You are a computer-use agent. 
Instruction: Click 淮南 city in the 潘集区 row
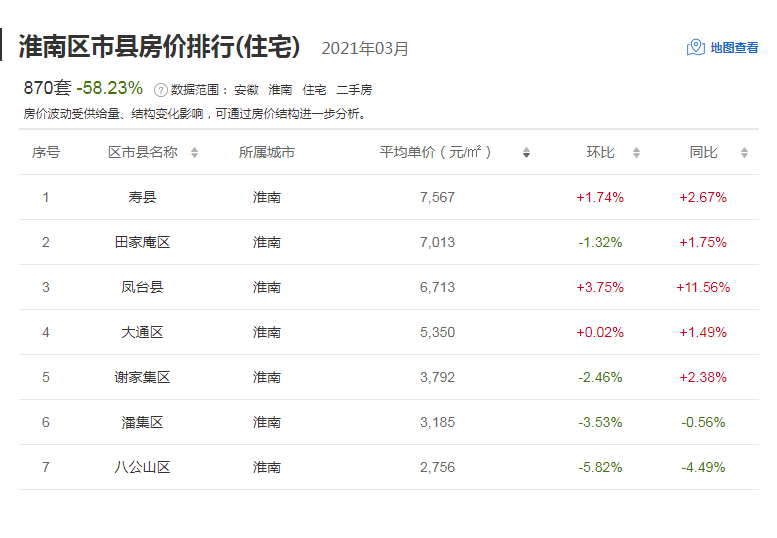(x=267, y=423)
